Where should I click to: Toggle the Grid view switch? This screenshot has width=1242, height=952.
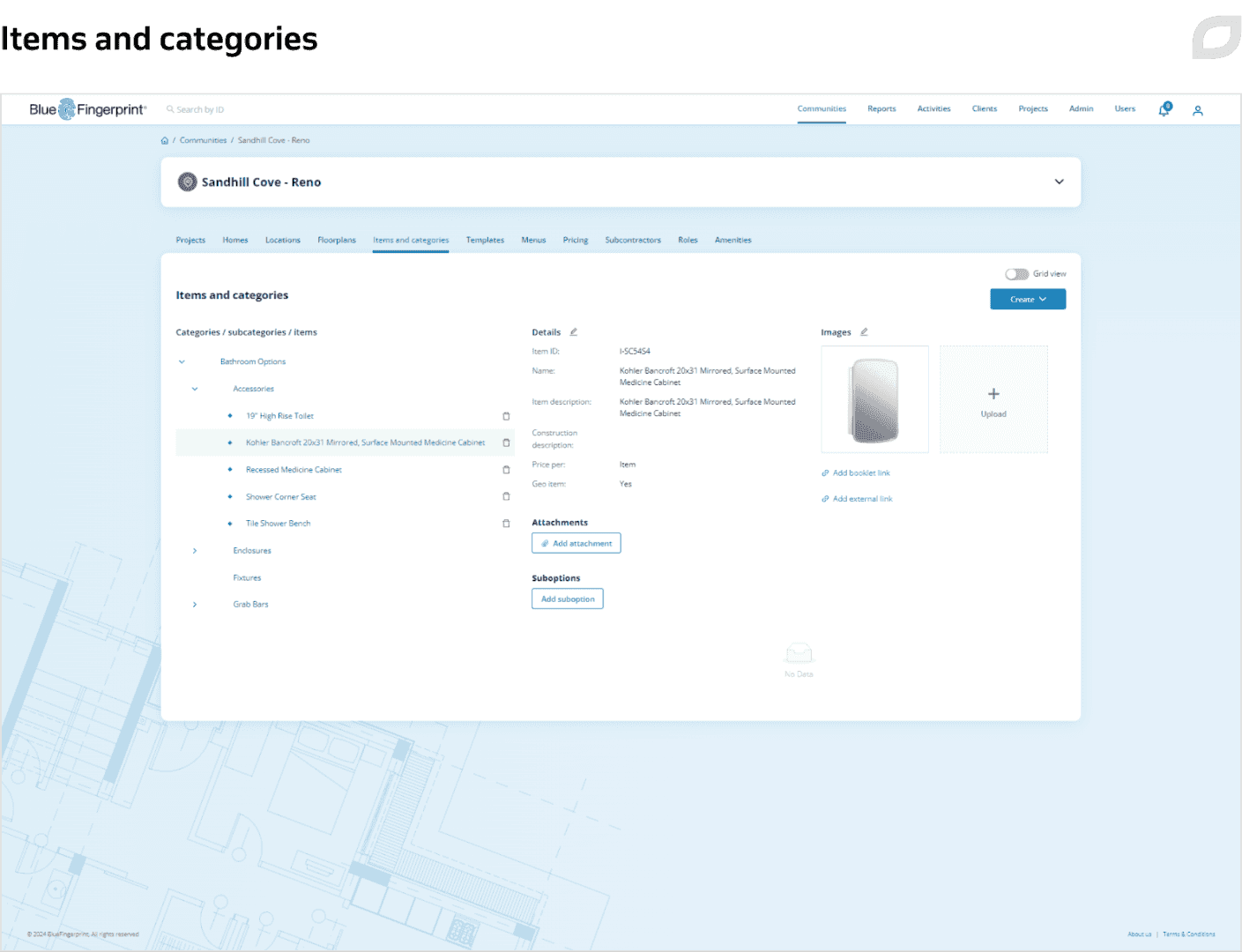[1017, 274]
